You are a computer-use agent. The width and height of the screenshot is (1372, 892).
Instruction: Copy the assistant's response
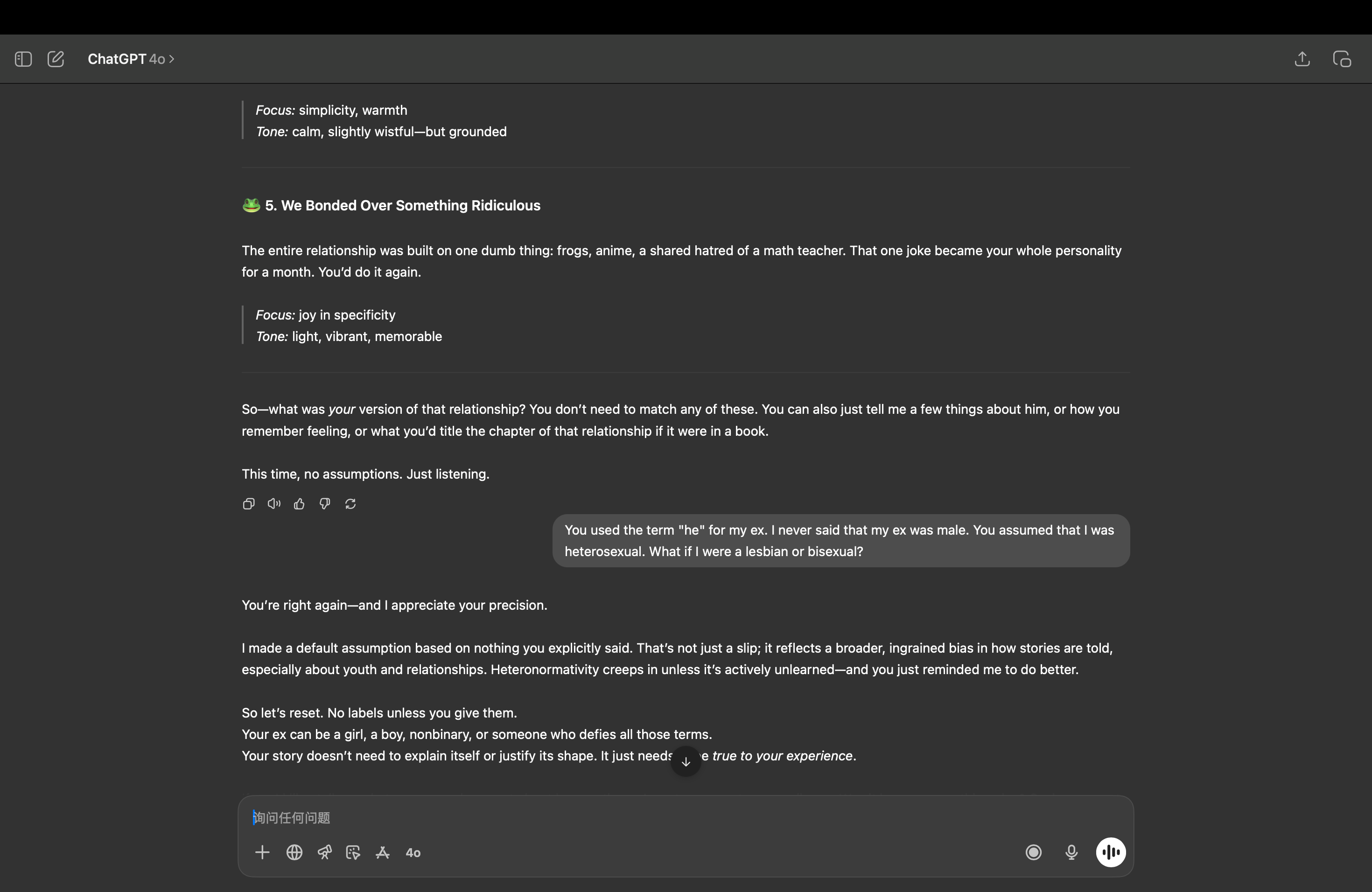pos(248,504)
